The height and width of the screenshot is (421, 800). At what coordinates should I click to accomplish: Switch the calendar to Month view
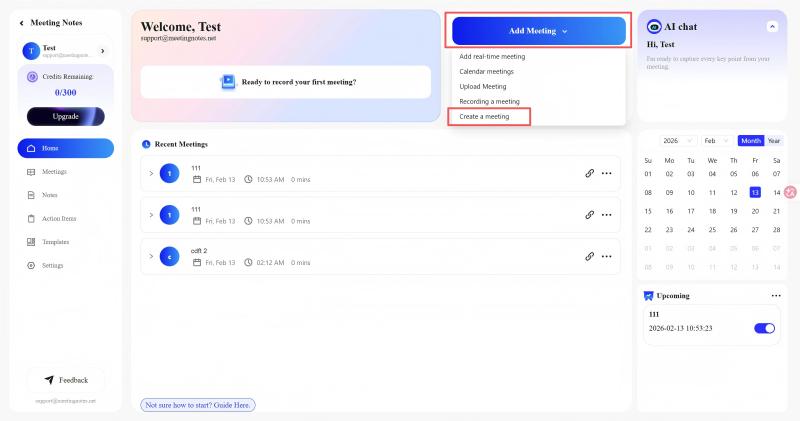coord(750,141)
